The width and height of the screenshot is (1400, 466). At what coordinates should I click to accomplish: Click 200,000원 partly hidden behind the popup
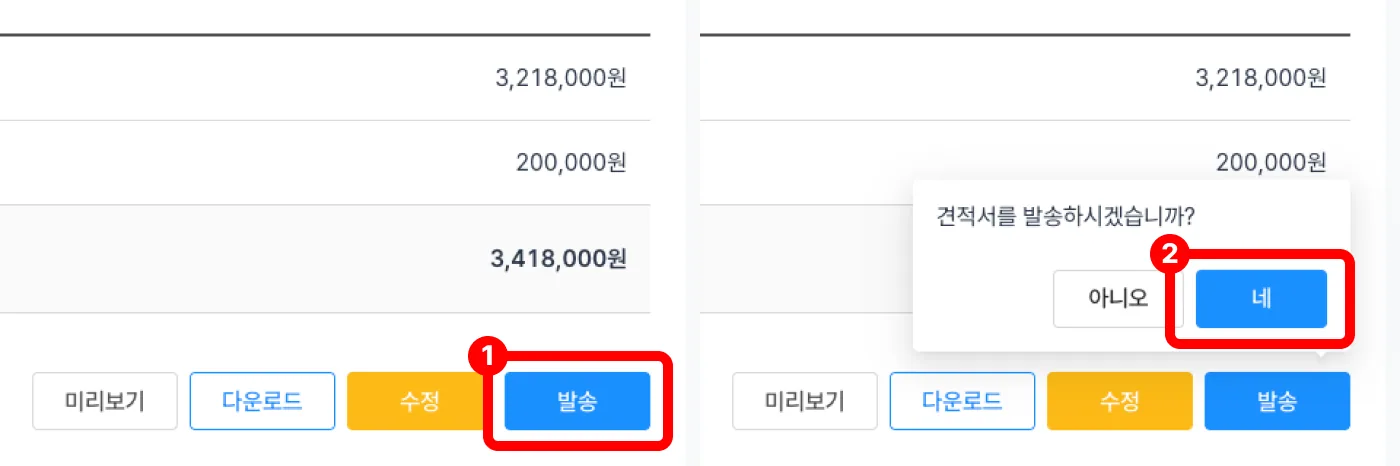tap(1271, 162)
